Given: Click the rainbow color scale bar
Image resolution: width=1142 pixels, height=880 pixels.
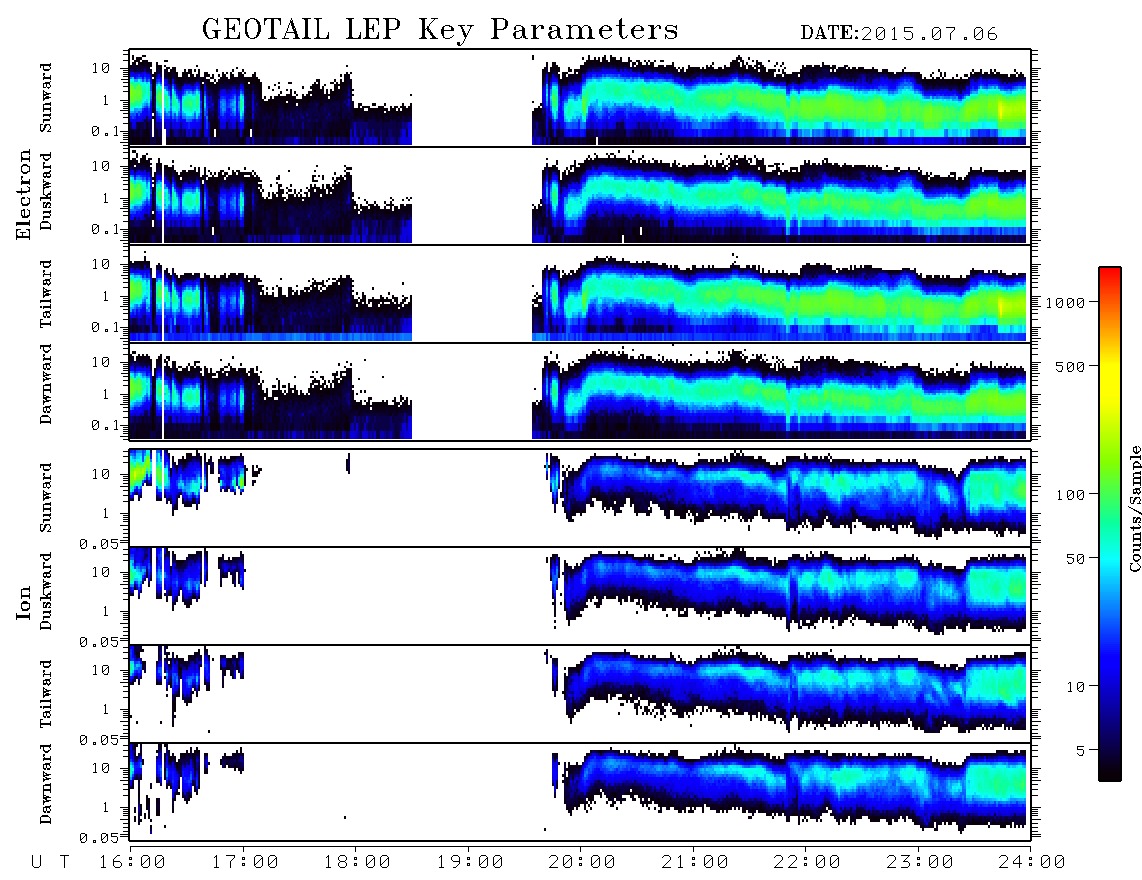Looking at the screenshot, I should click(1110, 525).
